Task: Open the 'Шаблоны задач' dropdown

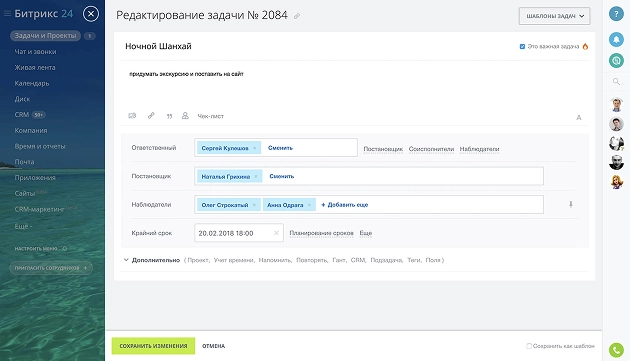Action: click(x=554, y=16)
